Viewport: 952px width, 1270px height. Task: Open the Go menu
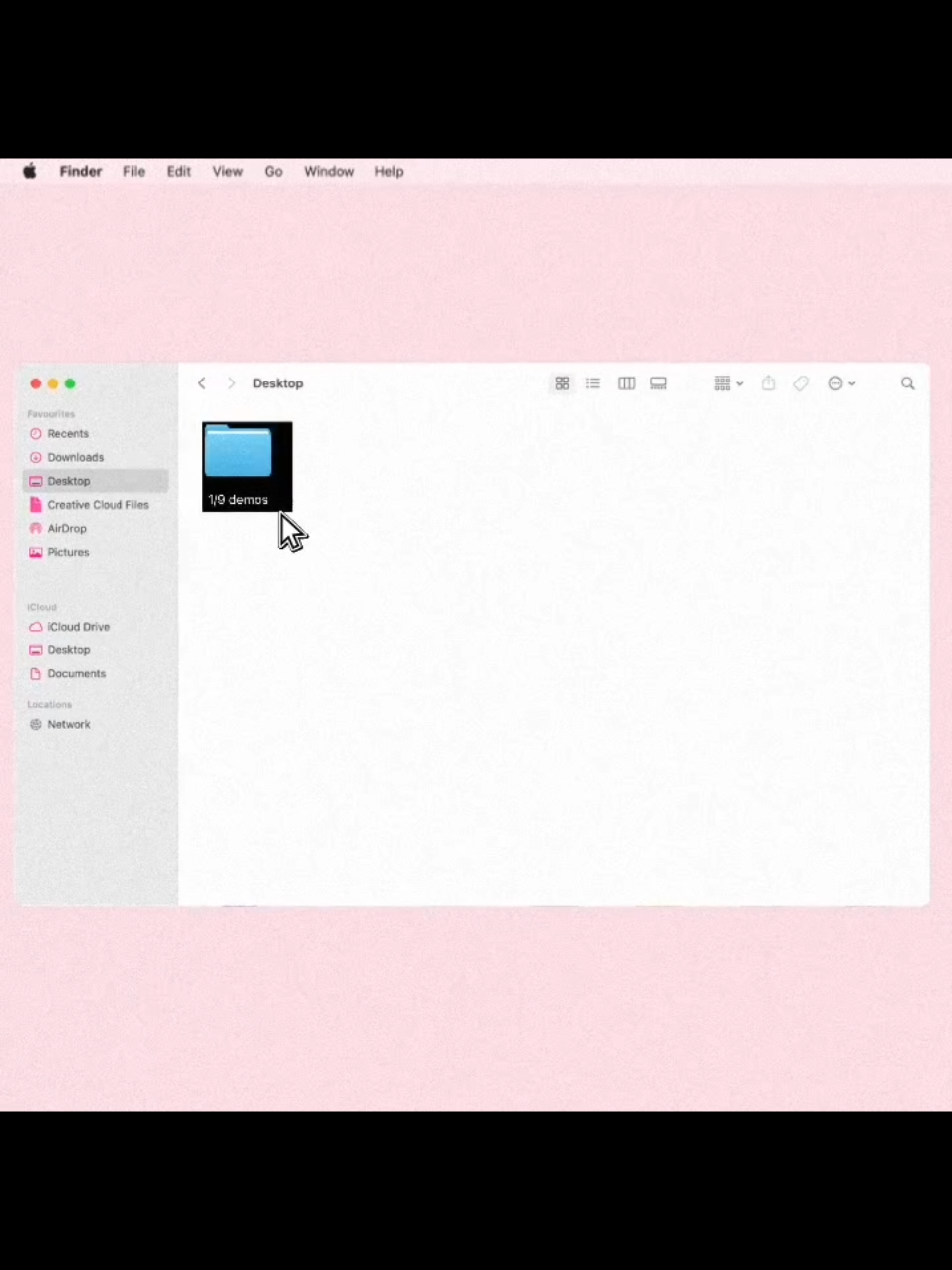point(273,171)
